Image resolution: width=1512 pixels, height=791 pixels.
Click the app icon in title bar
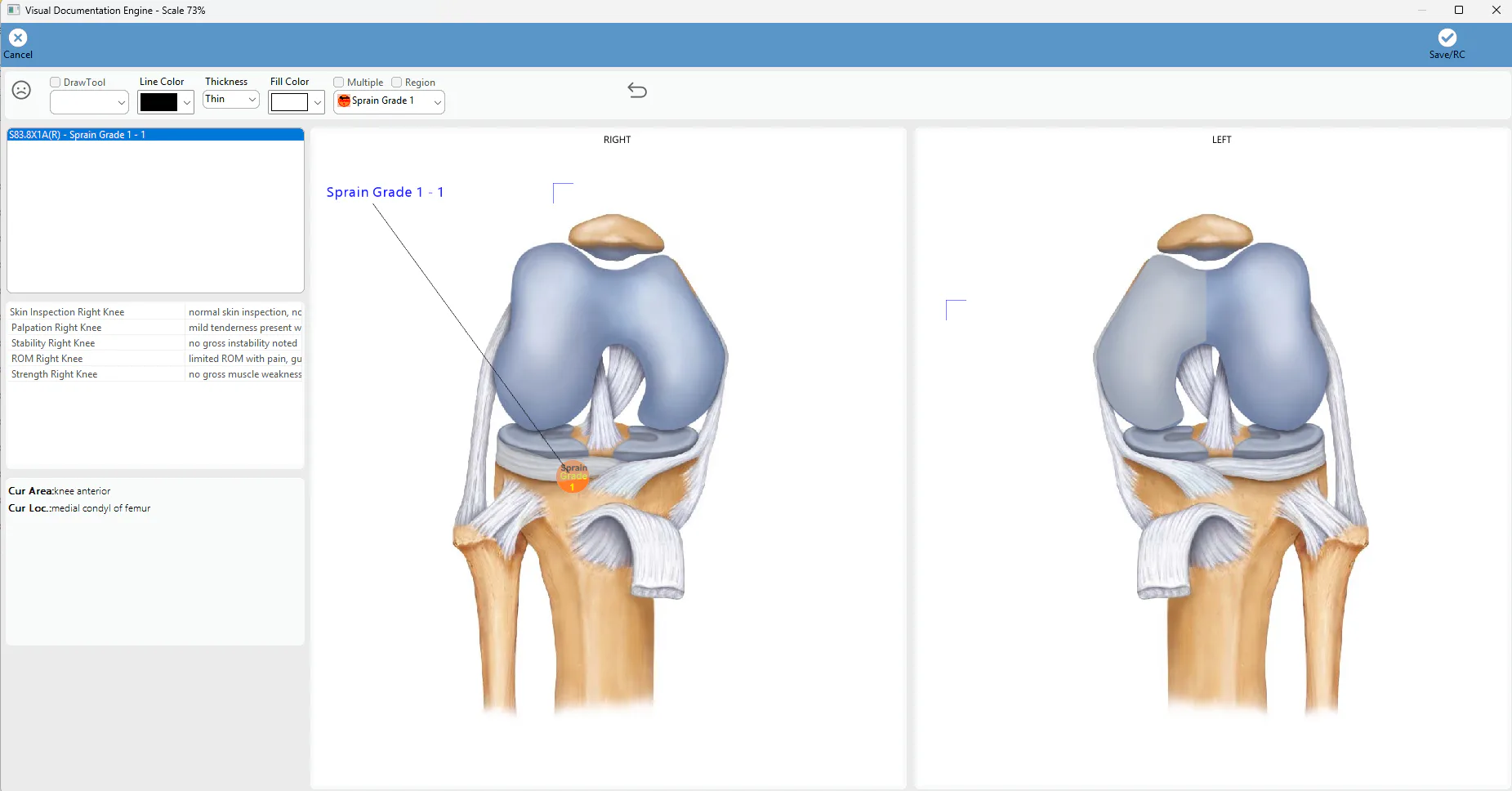[13, 11]
